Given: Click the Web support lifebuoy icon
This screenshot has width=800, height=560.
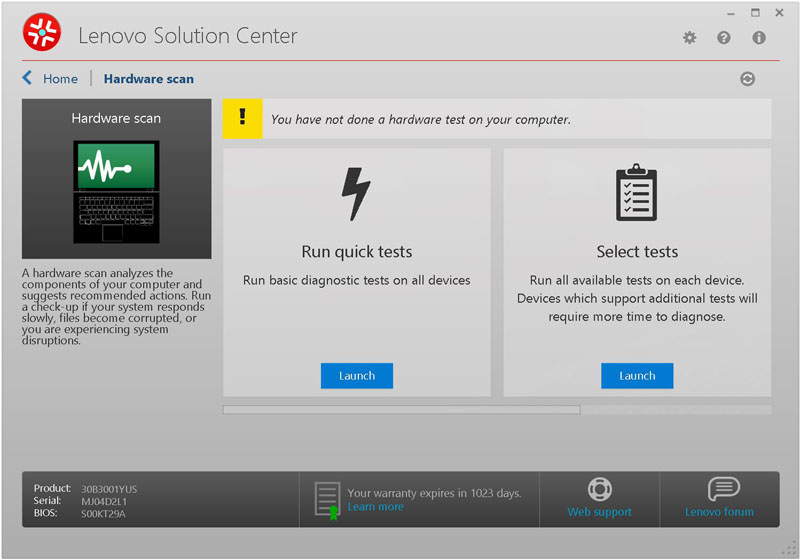Looking at the screenshot, I should click(599, 489).
